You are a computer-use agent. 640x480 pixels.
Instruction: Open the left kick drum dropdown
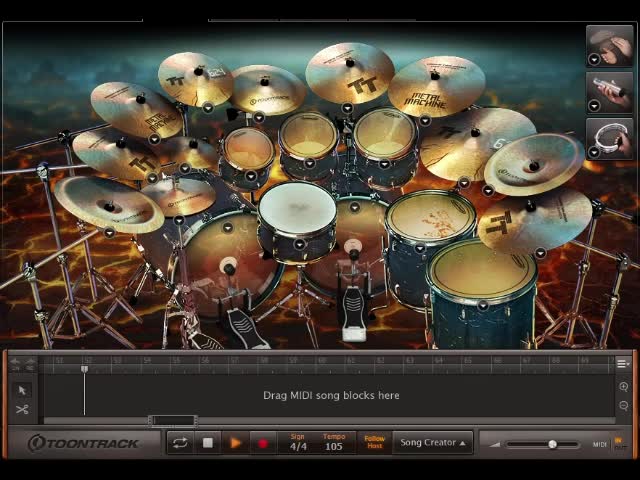pyautogui.click(x=228, y=228)
